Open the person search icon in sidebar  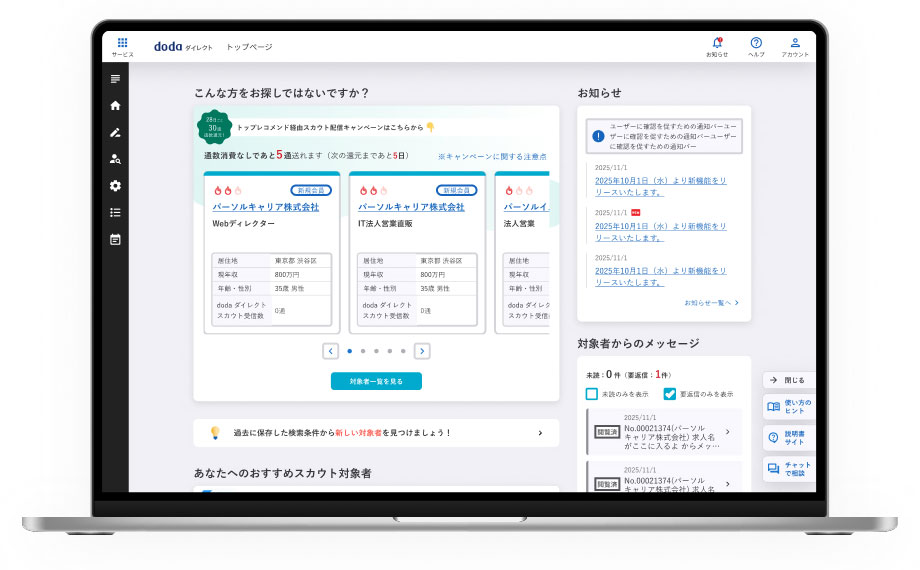click(115, 159)
